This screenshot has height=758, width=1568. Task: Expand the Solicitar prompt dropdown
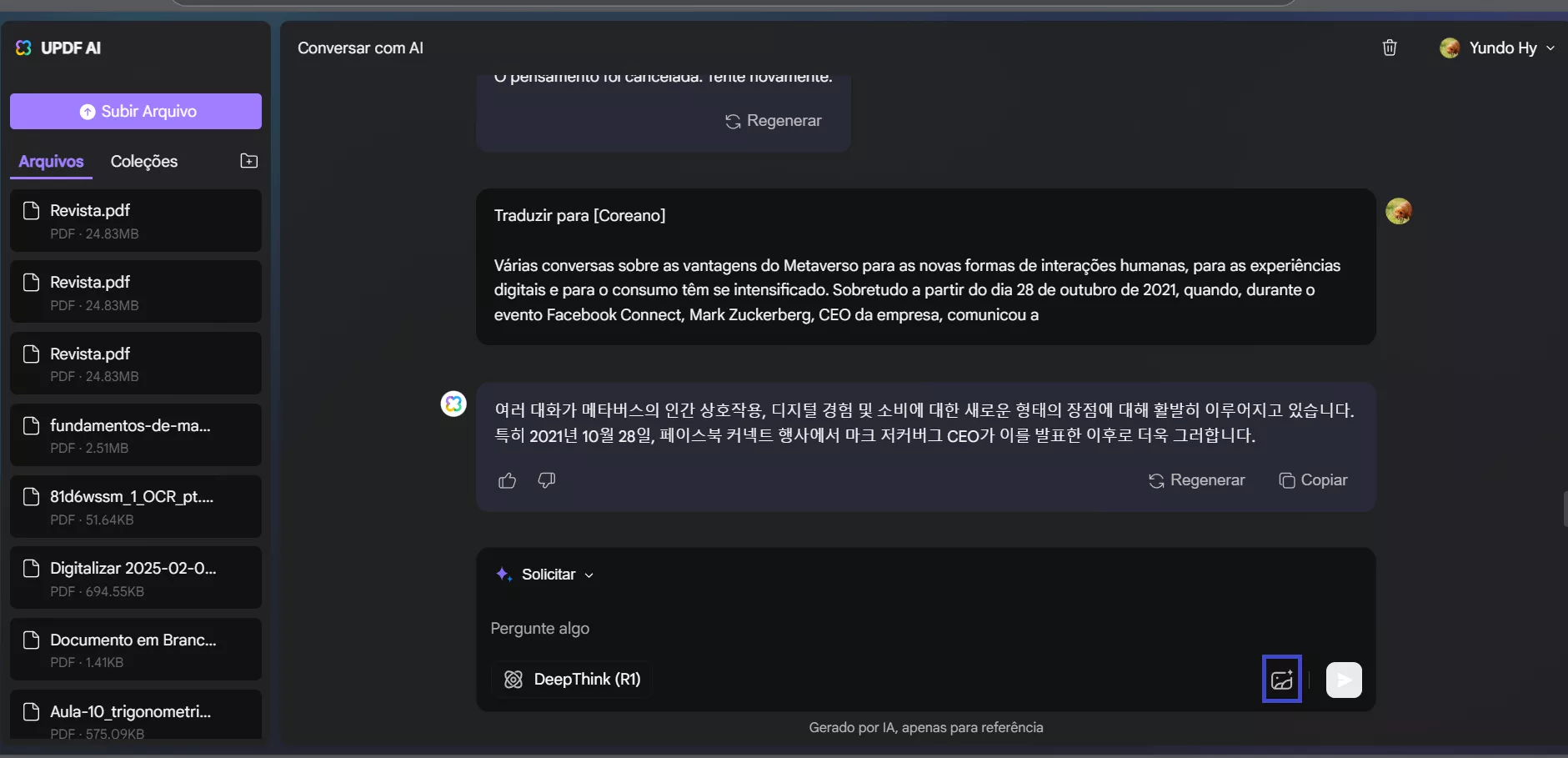[x=588, y=575]
